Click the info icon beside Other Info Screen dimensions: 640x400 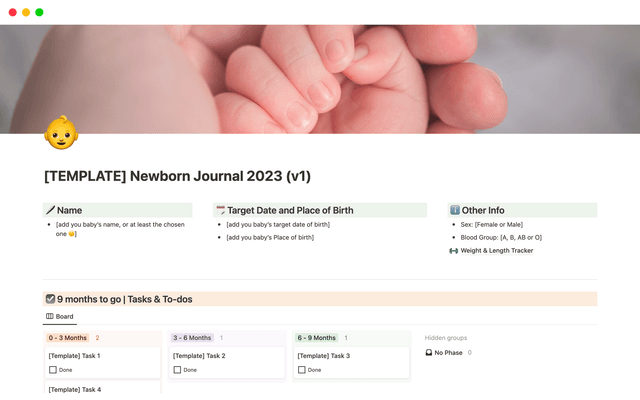[x=454, y=210]
